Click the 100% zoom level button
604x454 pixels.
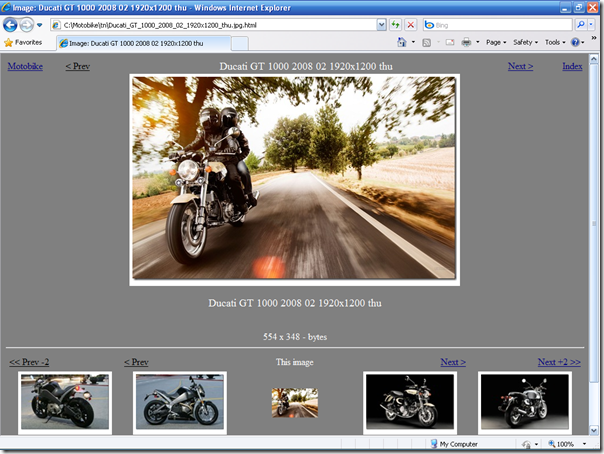(x=561, y=444)
